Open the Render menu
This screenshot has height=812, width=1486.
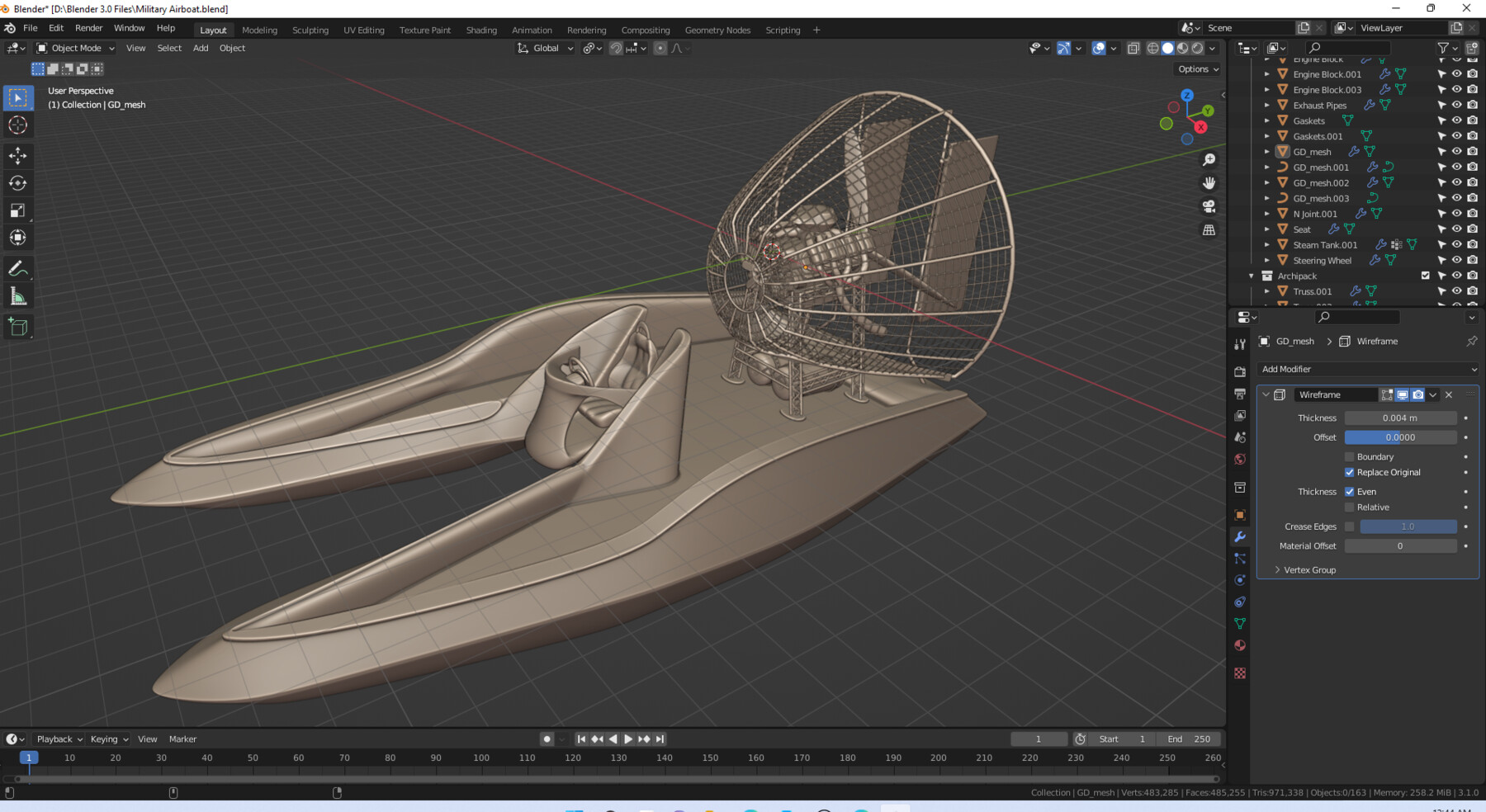pyautogui.click(x=88, y=27)
